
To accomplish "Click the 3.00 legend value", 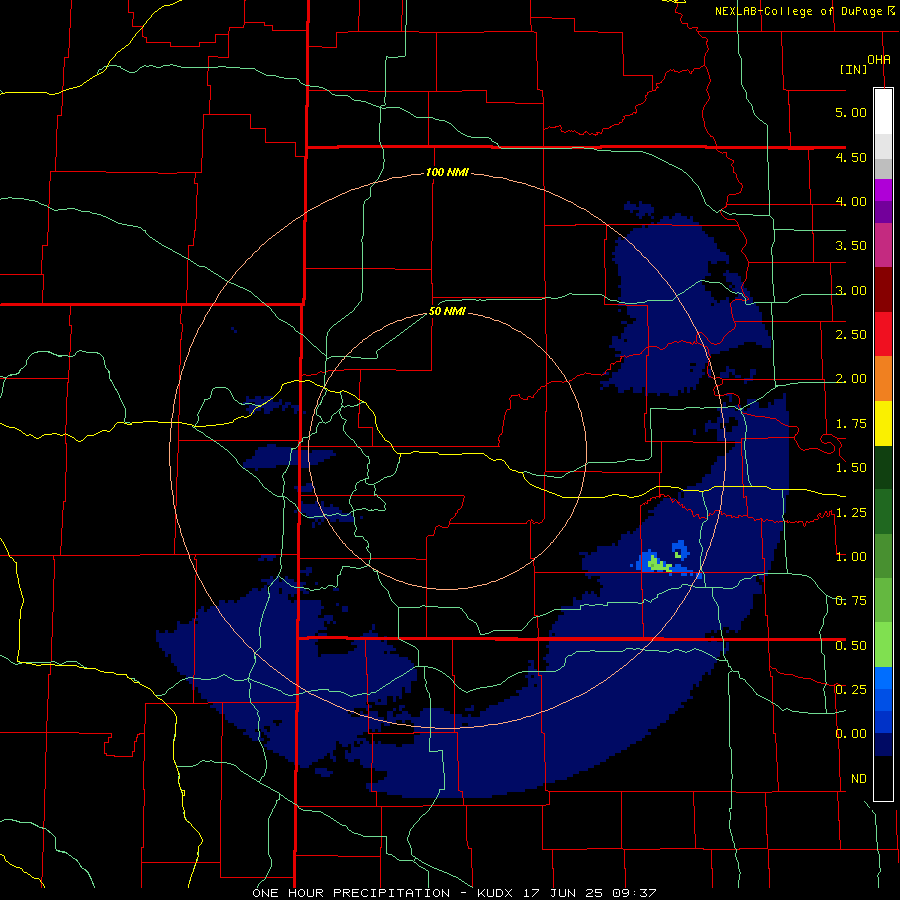I will coord(851,290).
